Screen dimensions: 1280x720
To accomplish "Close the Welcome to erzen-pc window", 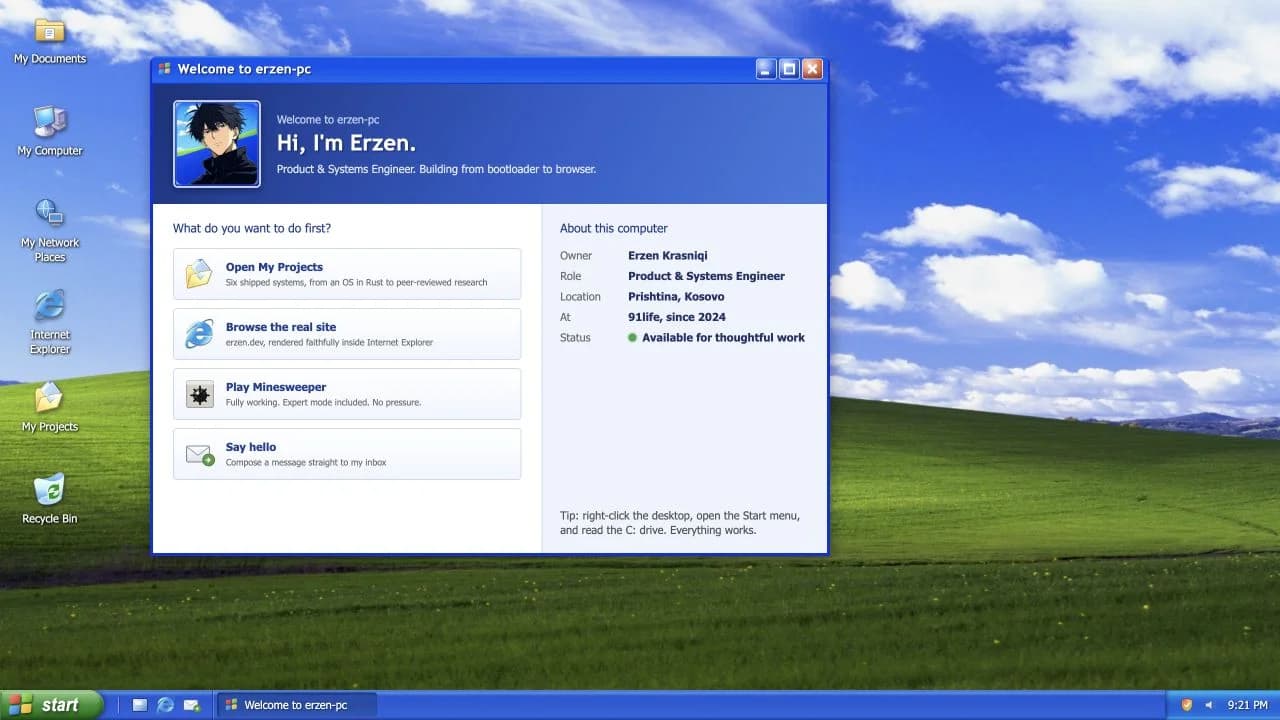I will pyautogui.click(x=812, y=69).
